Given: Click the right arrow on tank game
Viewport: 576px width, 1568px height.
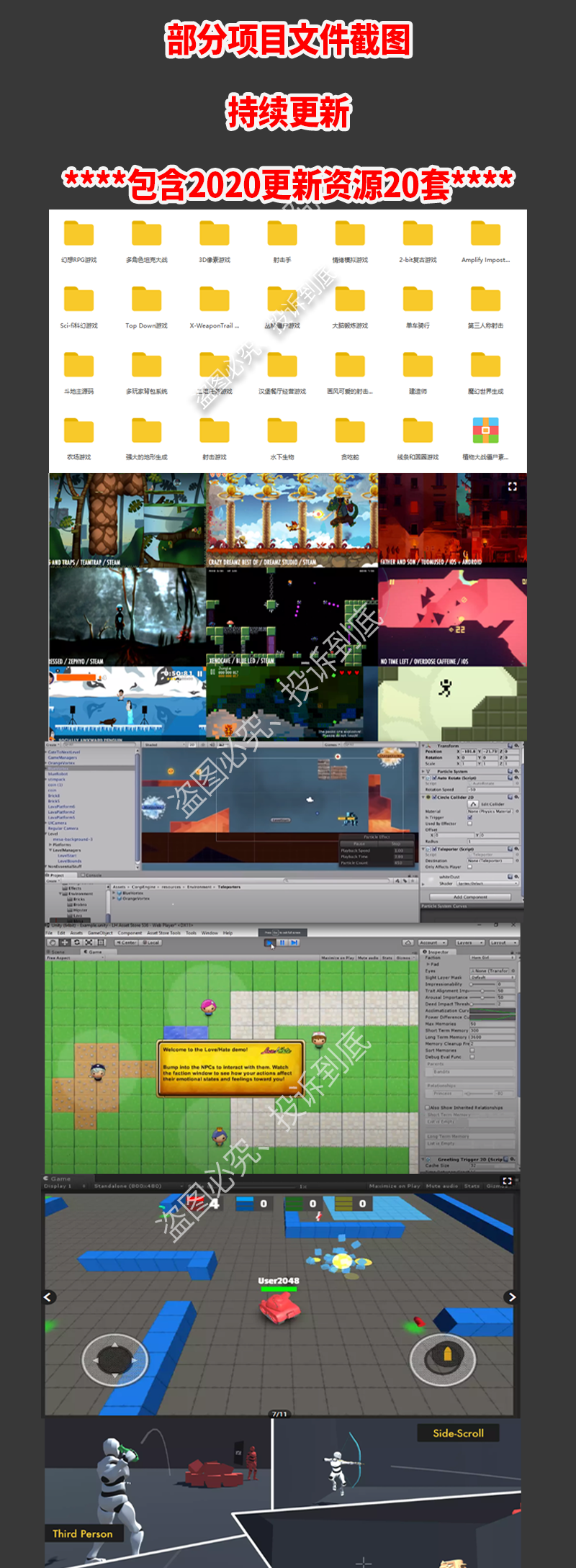Looking at the screenshot, I should [x=511, y=1297].
